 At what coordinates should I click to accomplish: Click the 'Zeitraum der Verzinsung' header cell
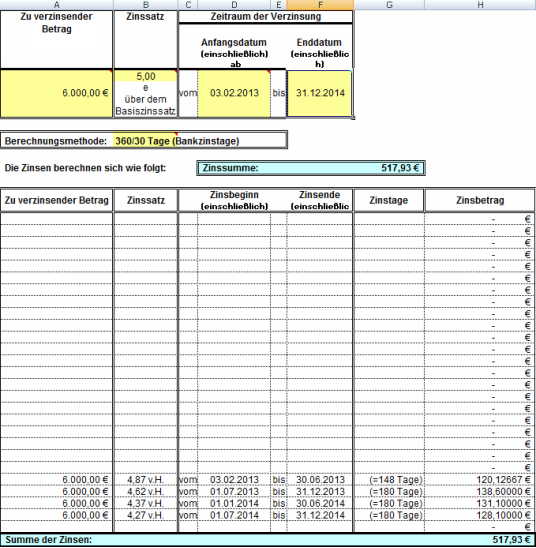[266, 16]
